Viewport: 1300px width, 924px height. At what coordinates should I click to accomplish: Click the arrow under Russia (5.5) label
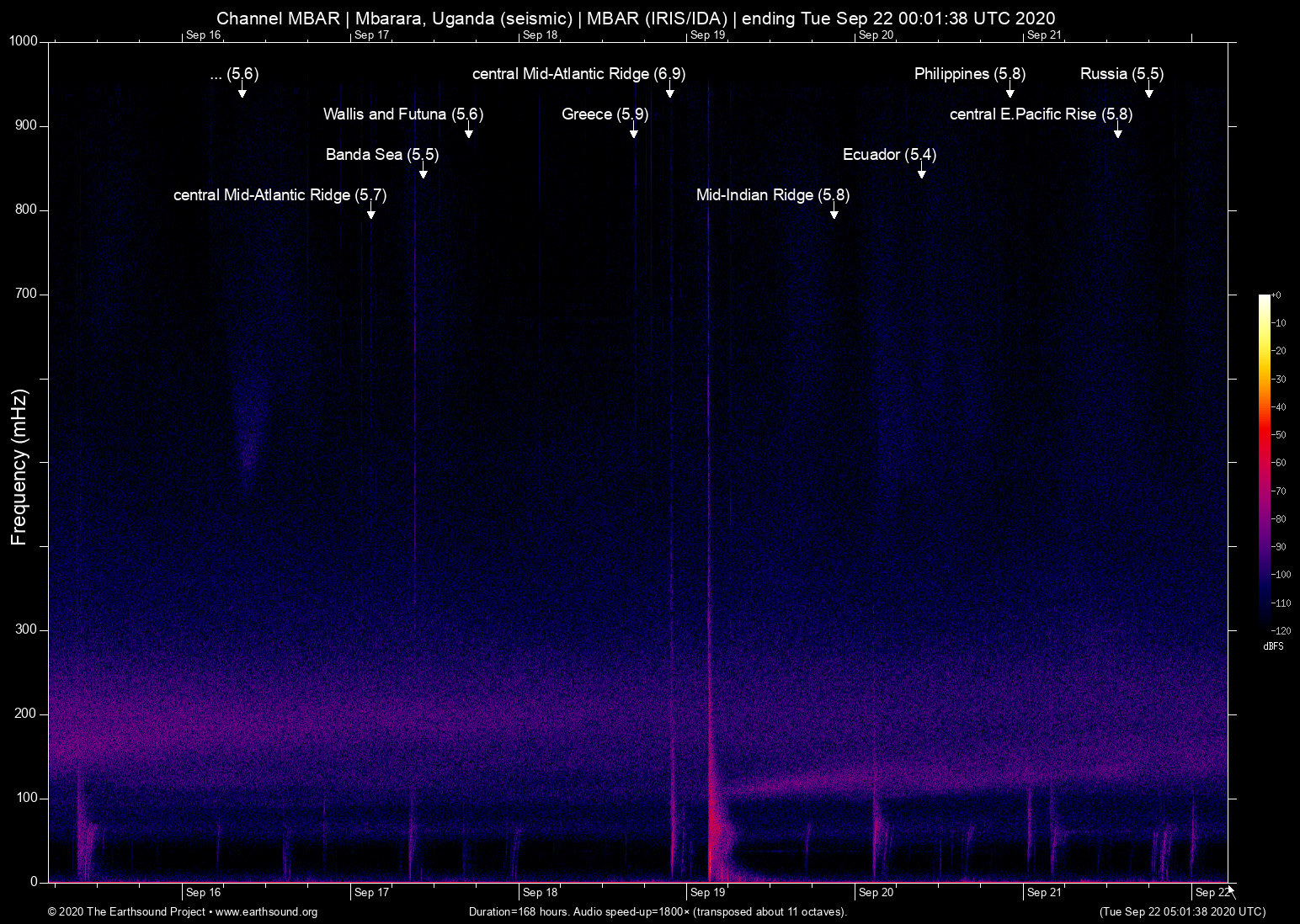1148,92
